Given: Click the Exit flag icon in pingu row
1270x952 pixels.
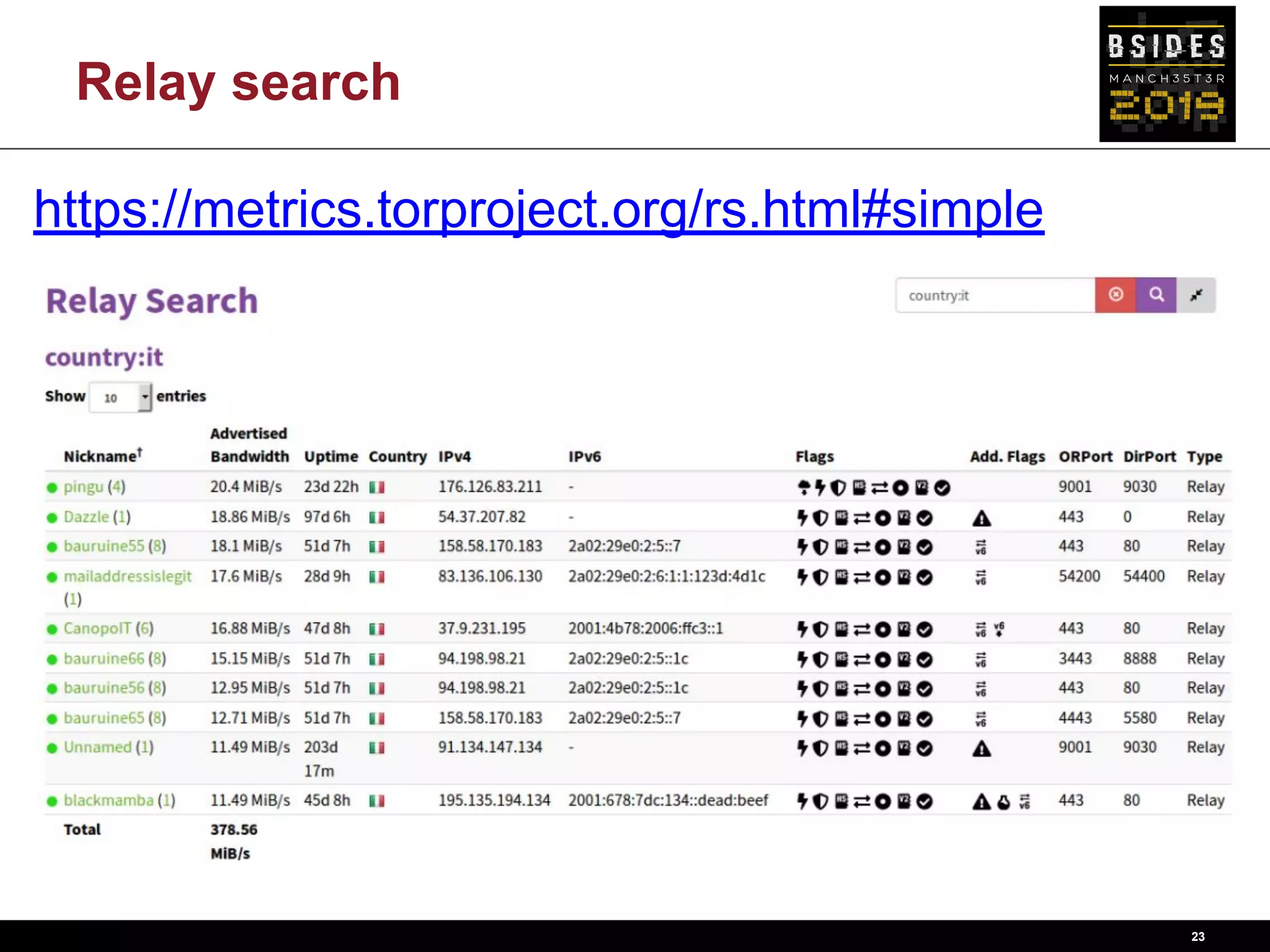Looking at the screenshot, I should pos(804,488).
